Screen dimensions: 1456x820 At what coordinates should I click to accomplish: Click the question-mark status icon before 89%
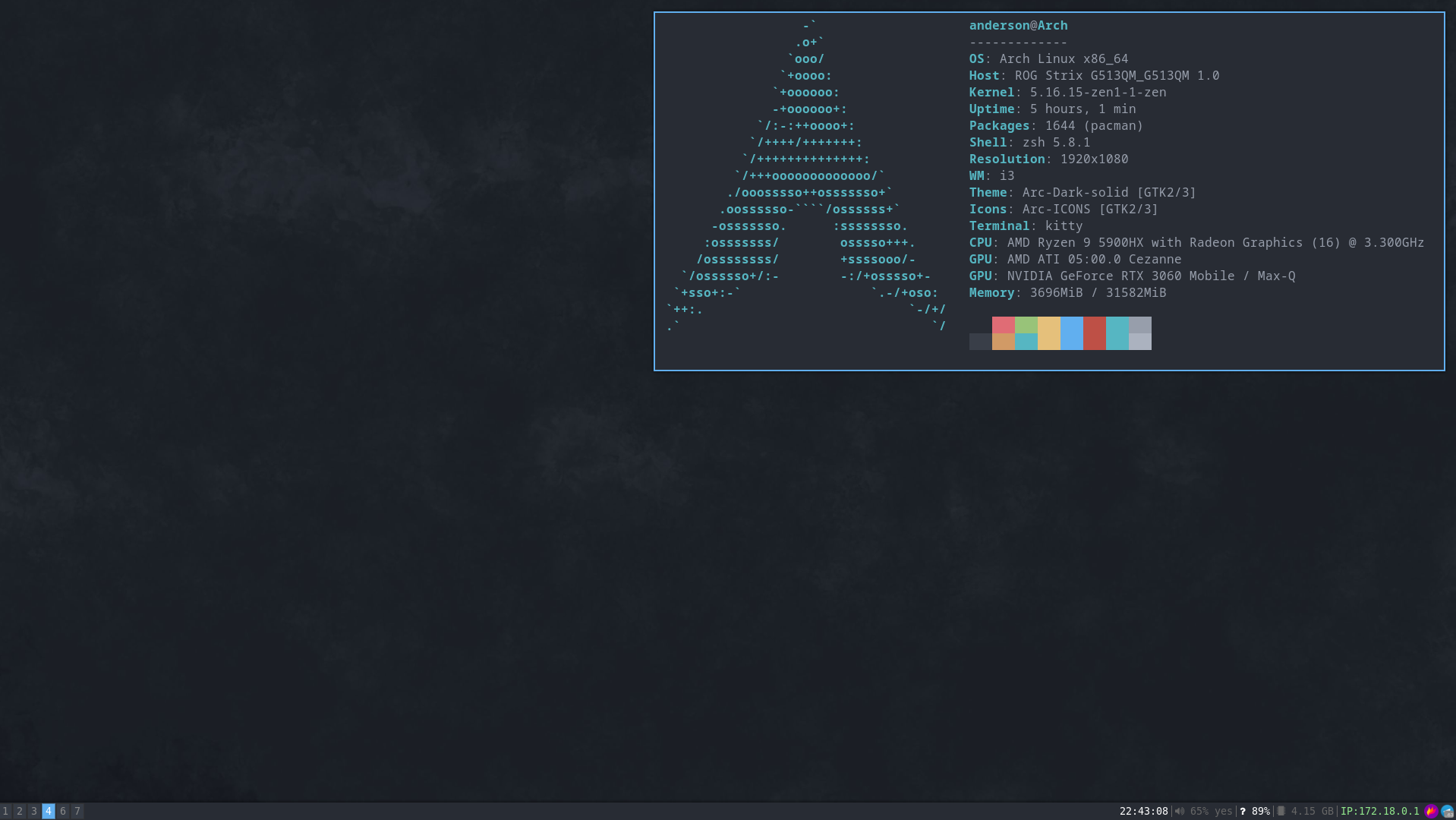[1243, 811]
